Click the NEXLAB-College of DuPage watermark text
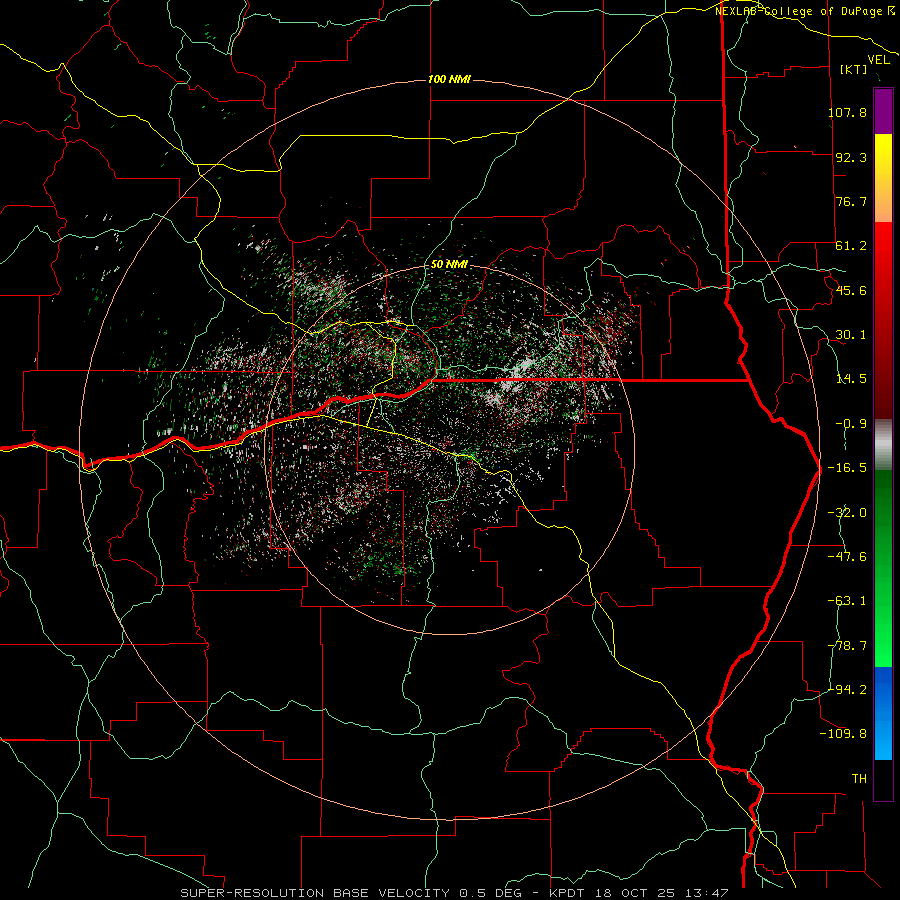Viewport: 900px width, 900px height. coord(805,11)
